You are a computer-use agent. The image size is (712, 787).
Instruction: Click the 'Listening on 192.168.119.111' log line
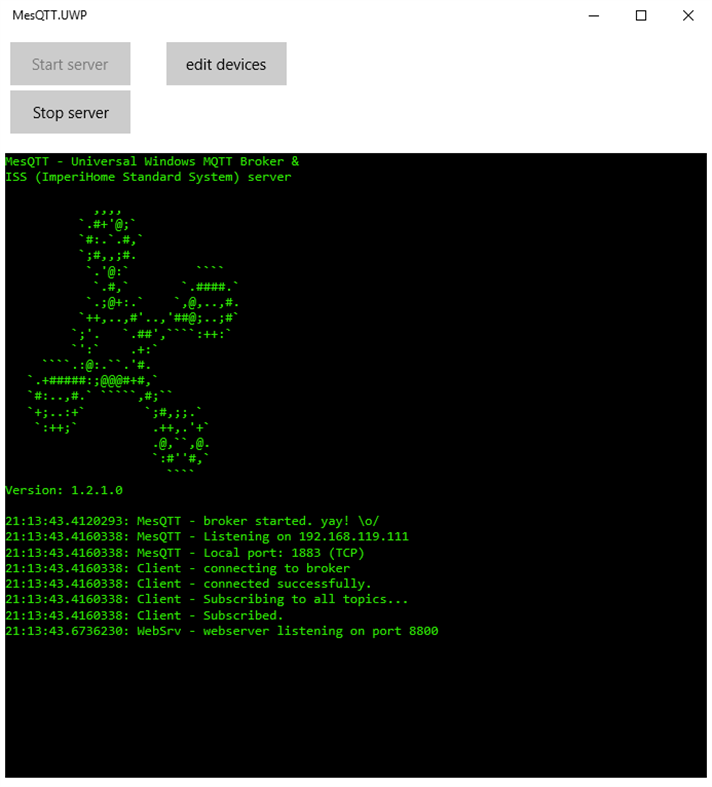click(207, 537)
